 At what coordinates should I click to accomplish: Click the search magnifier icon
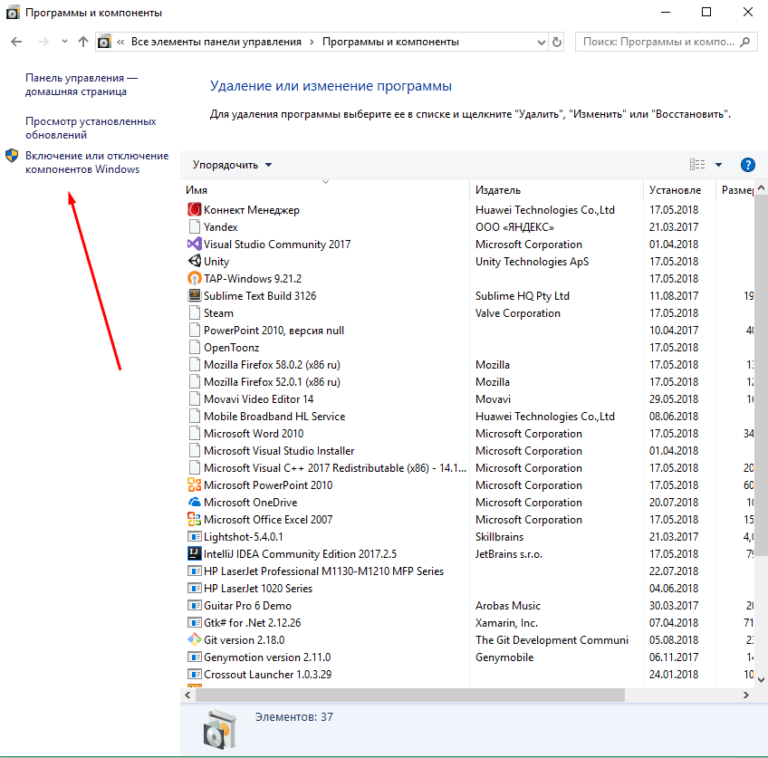coord(745,42)
